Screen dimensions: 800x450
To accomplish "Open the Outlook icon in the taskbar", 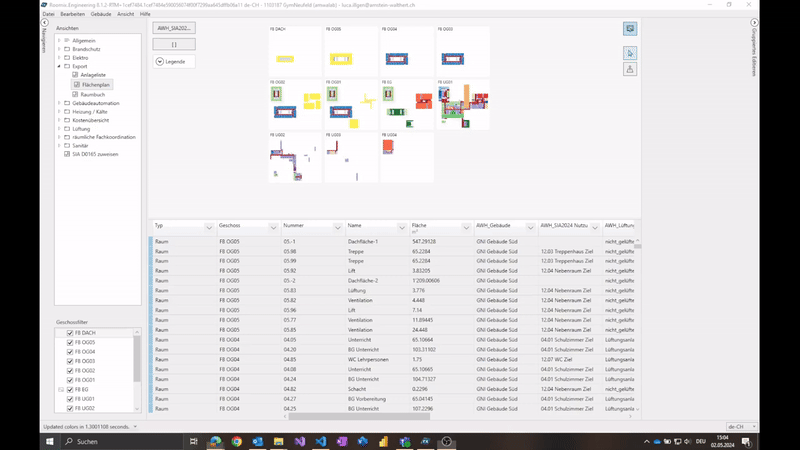I will 257,441.
